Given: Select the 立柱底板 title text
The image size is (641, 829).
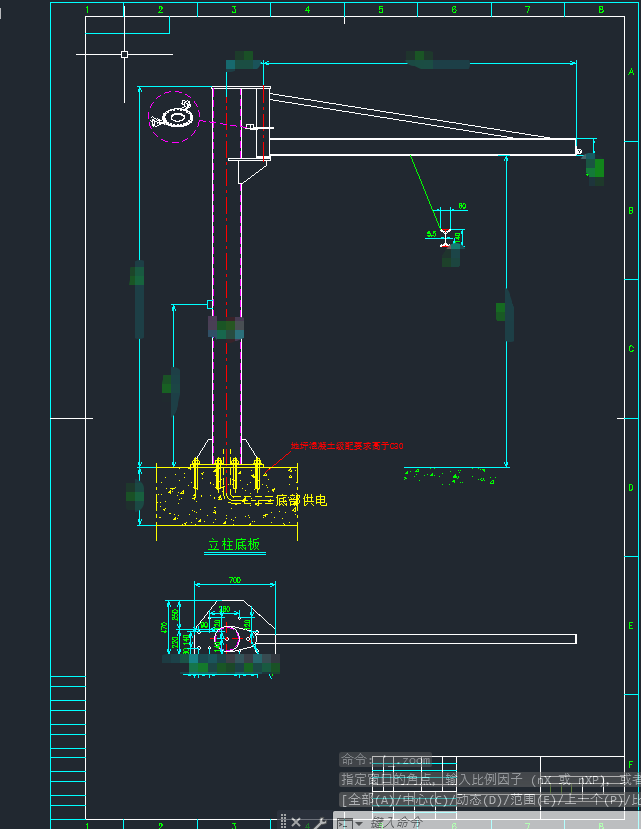Looking at the screenshot, I should click(234, 544).
